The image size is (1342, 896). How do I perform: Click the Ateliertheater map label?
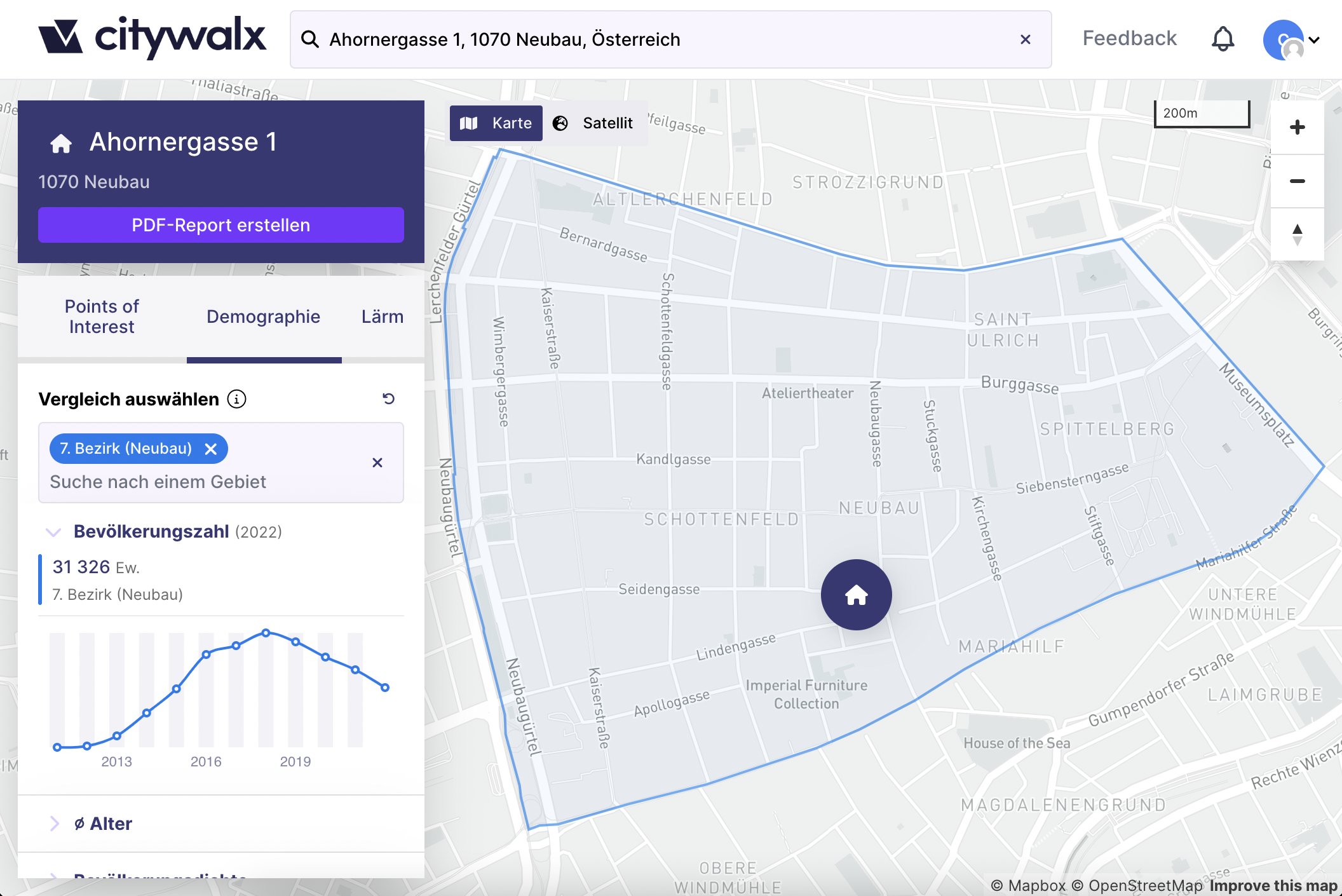[808, 393]
